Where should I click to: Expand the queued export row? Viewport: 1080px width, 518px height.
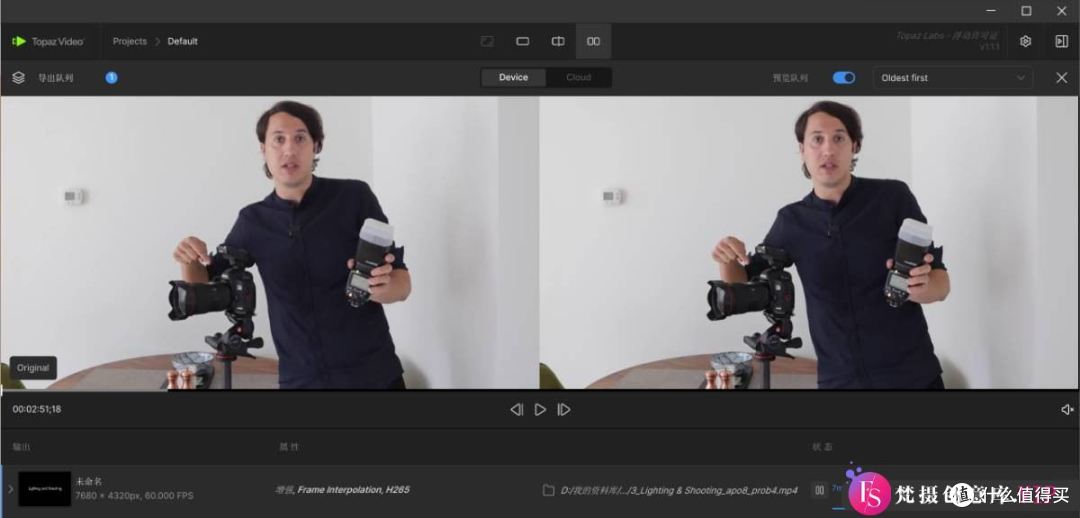[x=10, y=489]
